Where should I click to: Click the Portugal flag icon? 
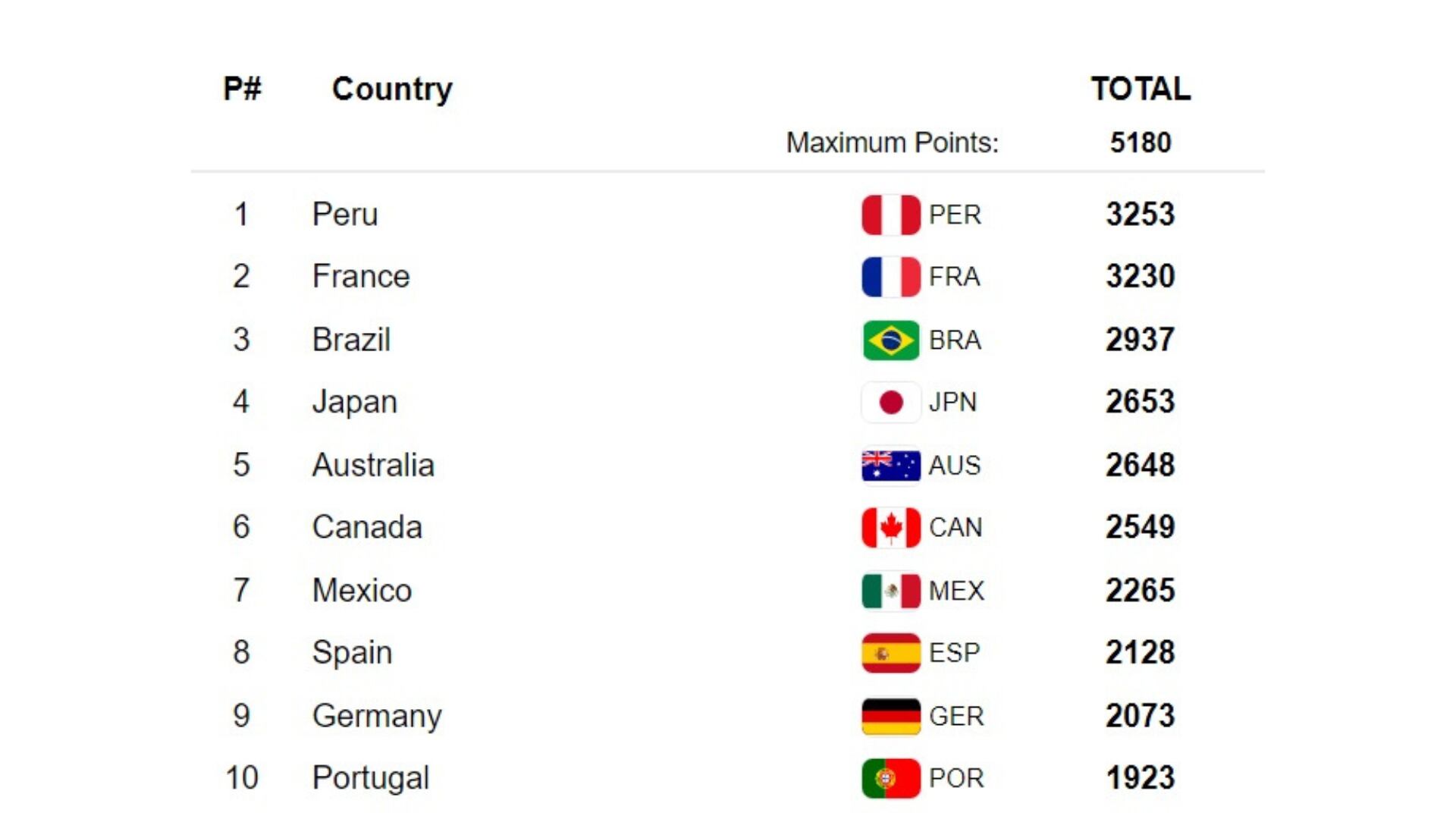click(890, 778)
